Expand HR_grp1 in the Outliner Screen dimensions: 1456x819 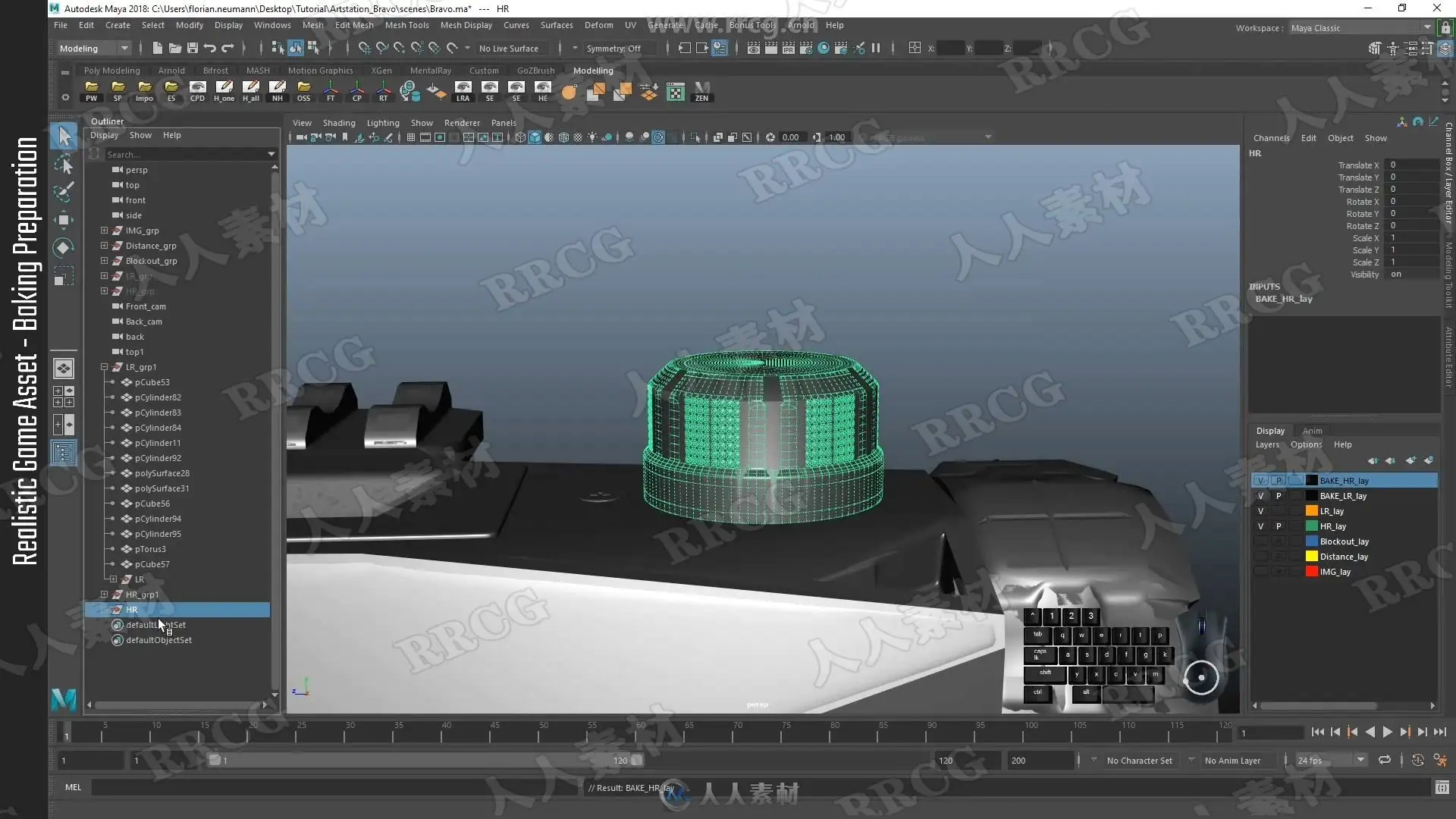104,595
